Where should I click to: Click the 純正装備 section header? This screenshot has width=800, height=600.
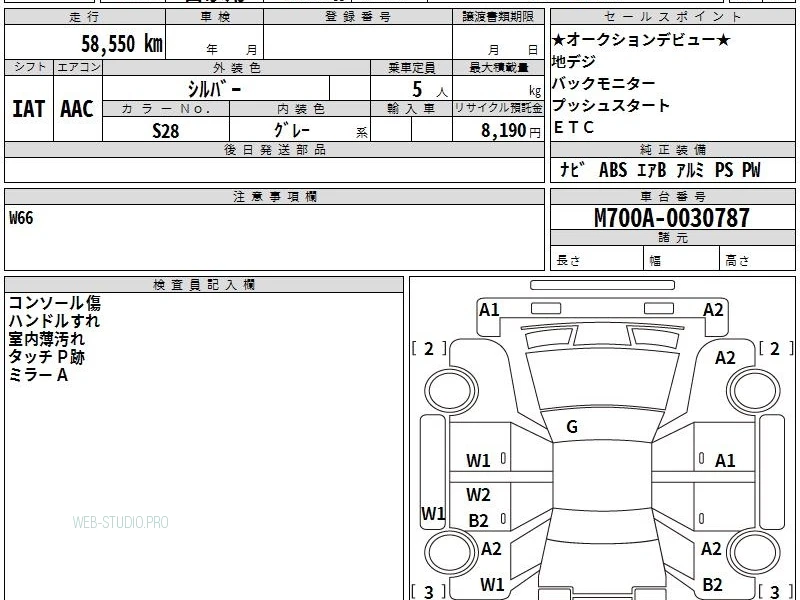(672, 149)
